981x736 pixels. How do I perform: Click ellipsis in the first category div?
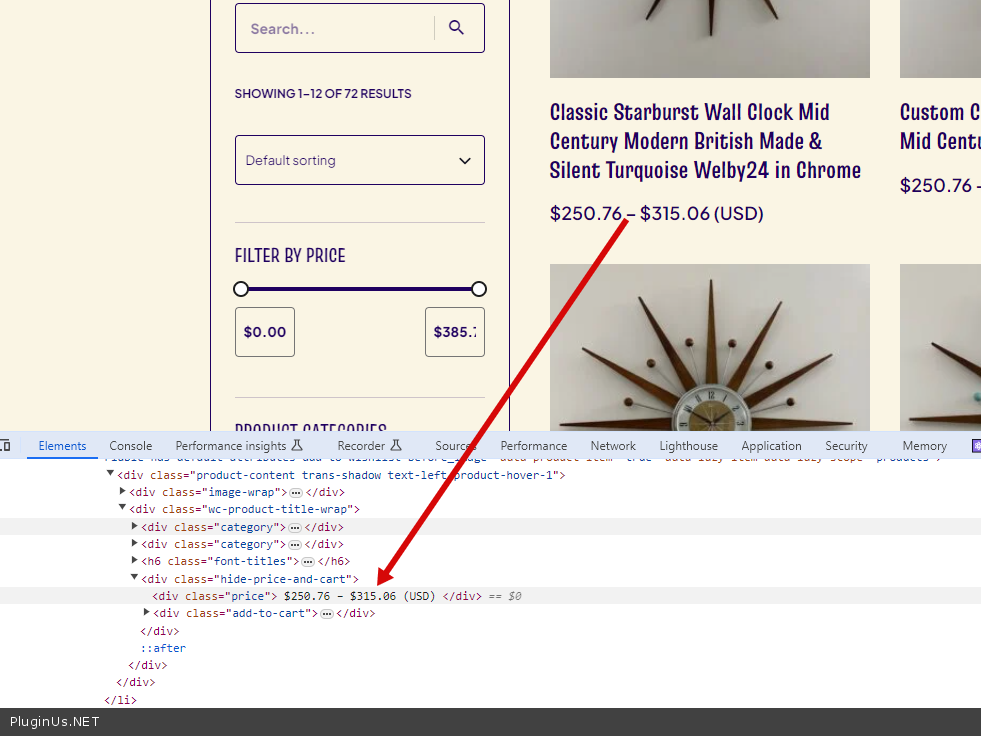click(x=295, y=527)
